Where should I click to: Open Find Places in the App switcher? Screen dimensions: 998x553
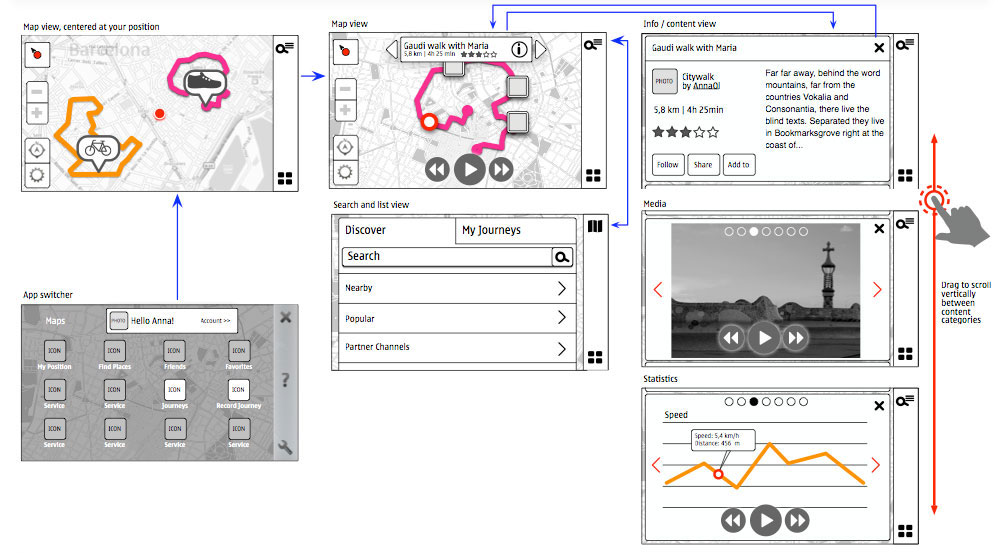pyautogui.click(x=114, y=351)
